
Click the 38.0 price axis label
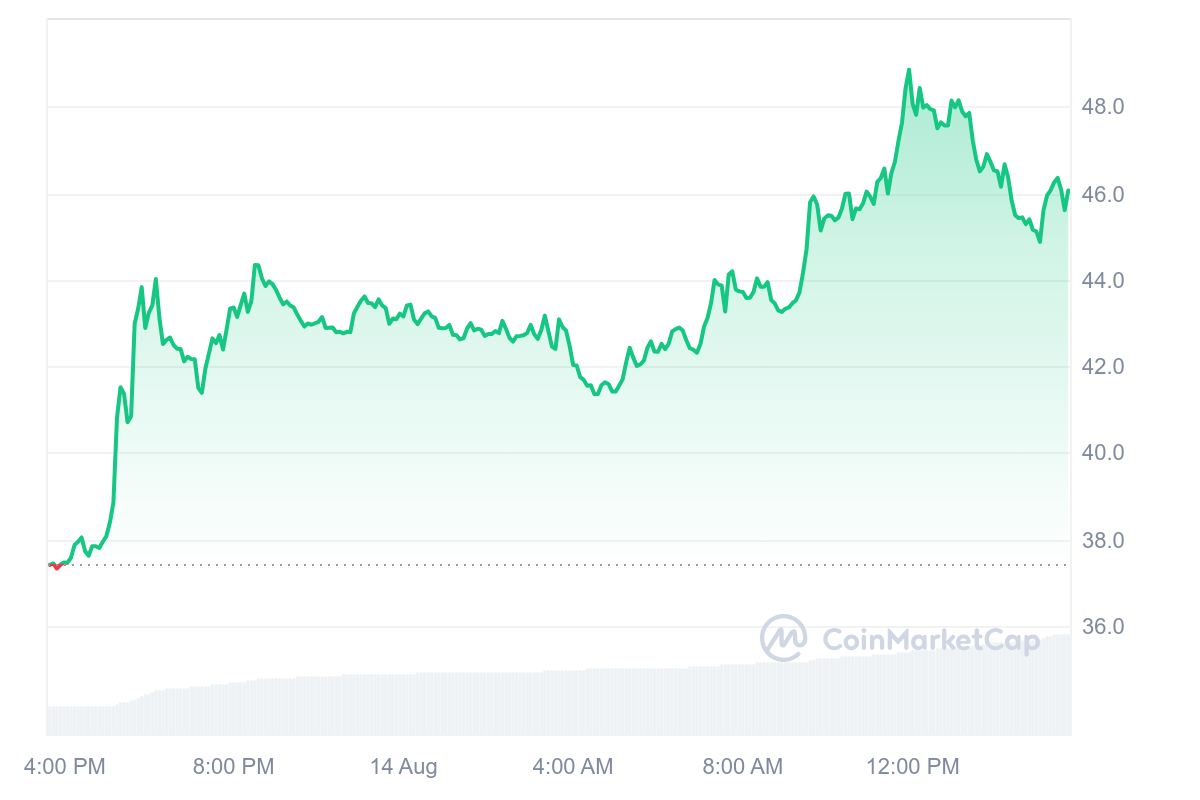click(1103, 541)
